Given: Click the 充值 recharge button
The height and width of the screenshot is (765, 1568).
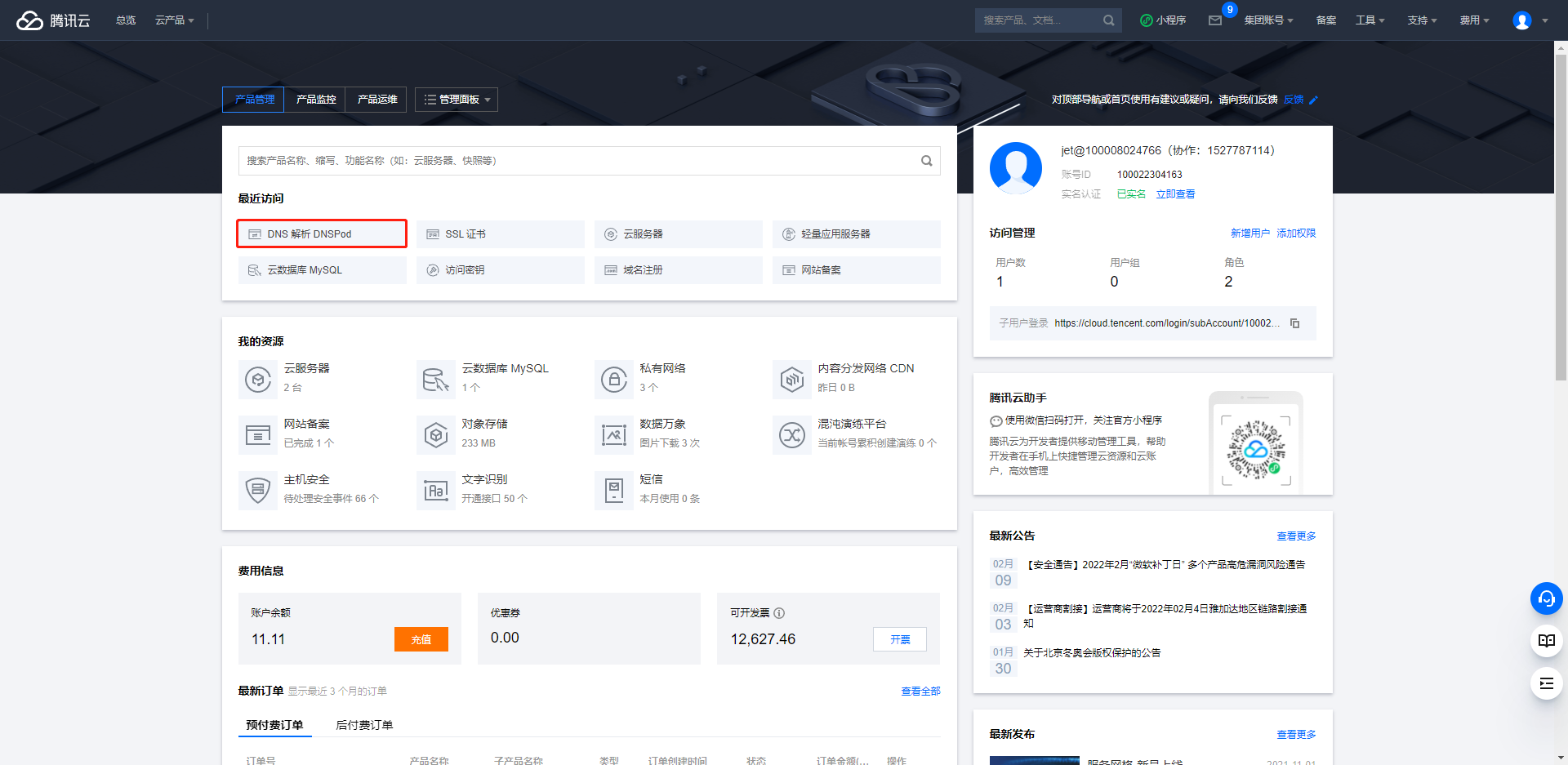Looking at the screenshot, I should click(x=421, y=639).
